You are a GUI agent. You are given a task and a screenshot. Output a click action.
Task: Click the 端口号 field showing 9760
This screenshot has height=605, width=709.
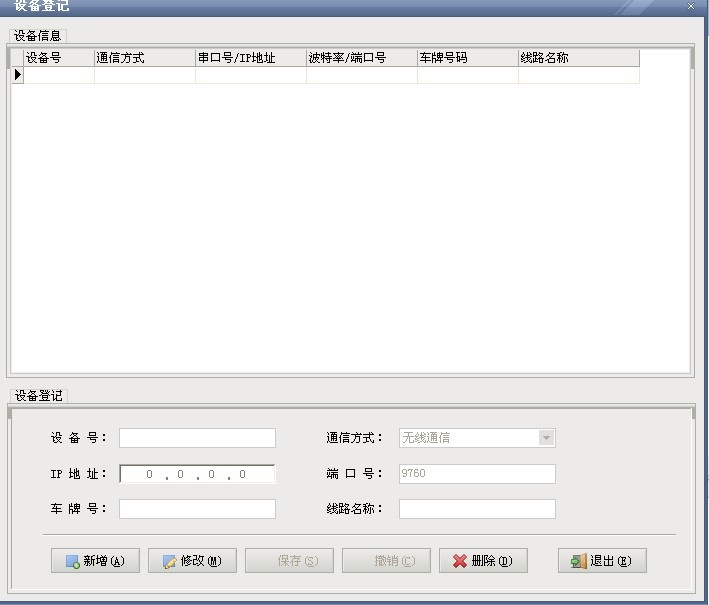(477, 473)
